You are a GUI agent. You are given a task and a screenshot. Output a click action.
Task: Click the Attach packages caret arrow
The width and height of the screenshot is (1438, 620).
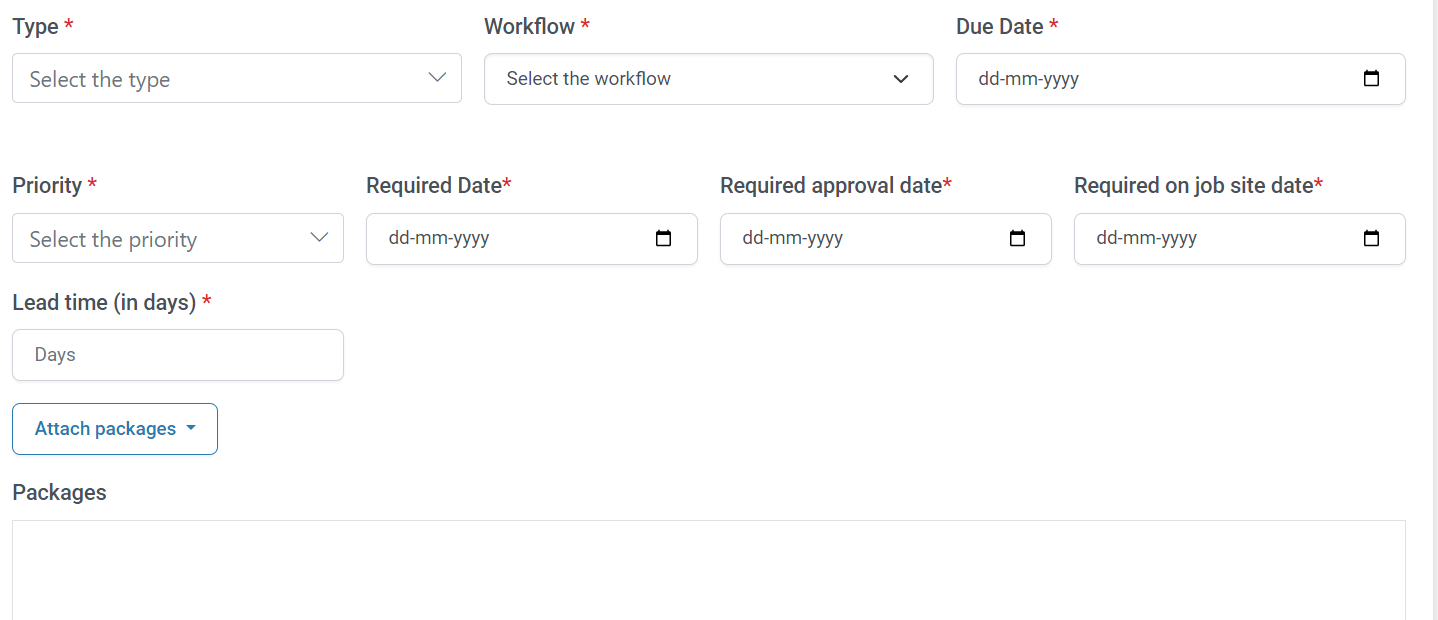click(x=191, y=429)
